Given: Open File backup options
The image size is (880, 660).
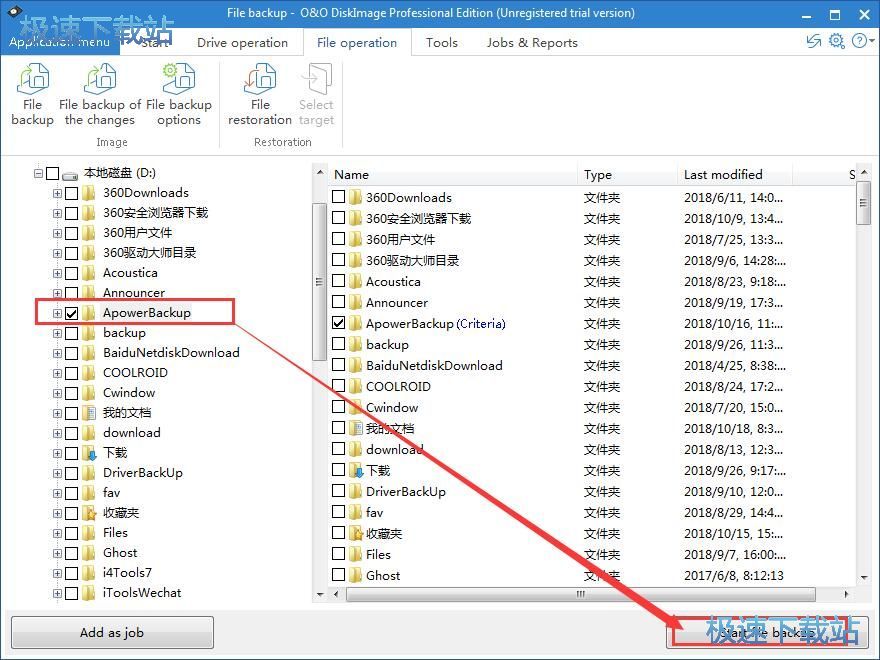Looking at the screenshot, I should tap(178, 94).
